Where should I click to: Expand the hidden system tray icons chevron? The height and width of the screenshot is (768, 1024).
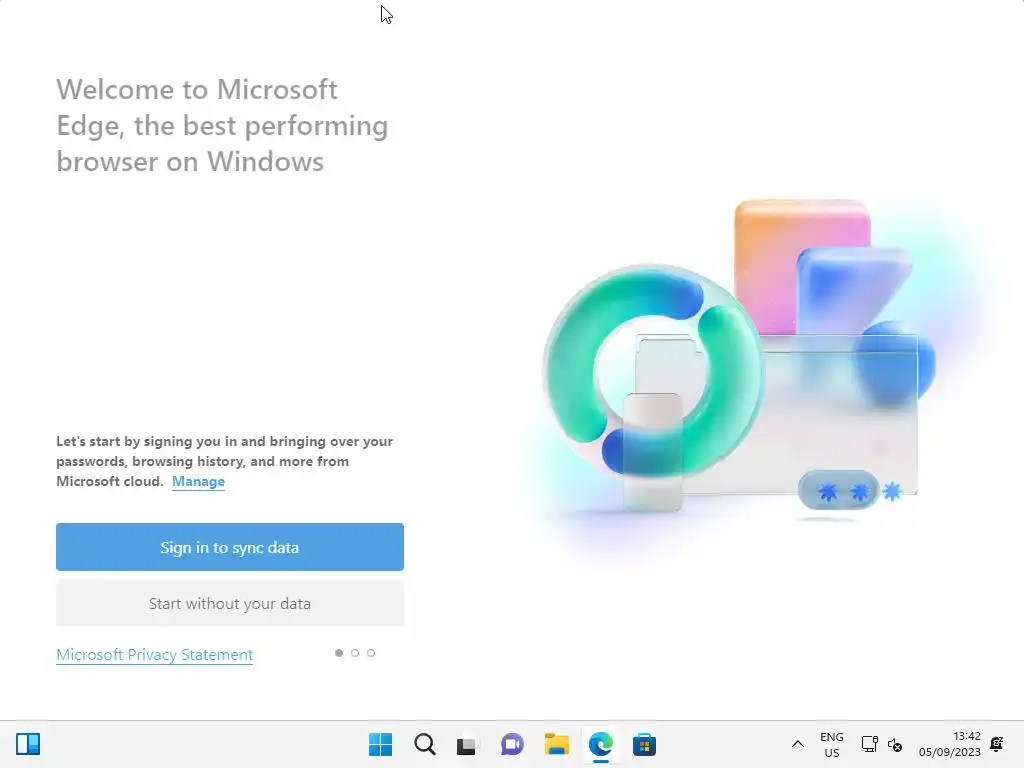797,744
